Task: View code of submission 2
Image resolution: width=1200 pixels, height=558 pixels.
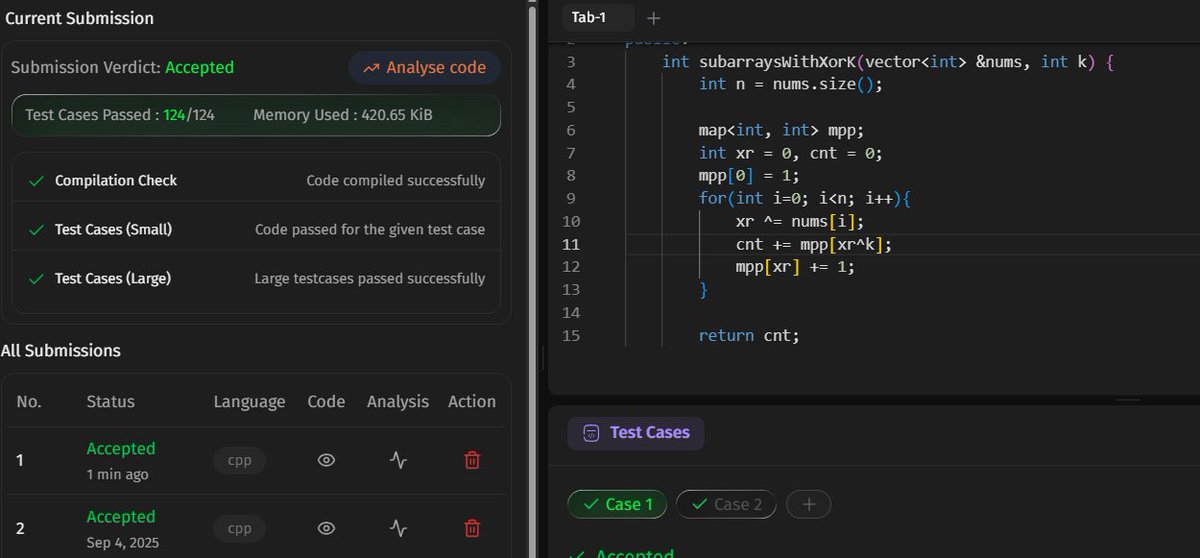Action: click(326, 528)
